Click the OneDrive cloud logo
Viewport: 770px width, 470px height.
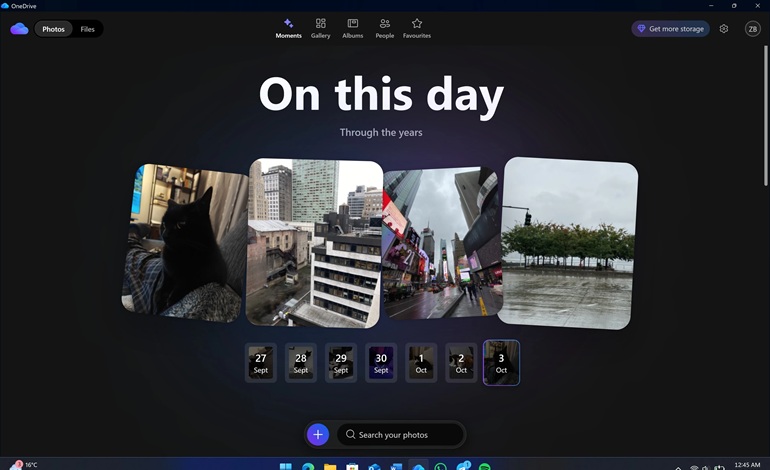click(x=19, y=29)
